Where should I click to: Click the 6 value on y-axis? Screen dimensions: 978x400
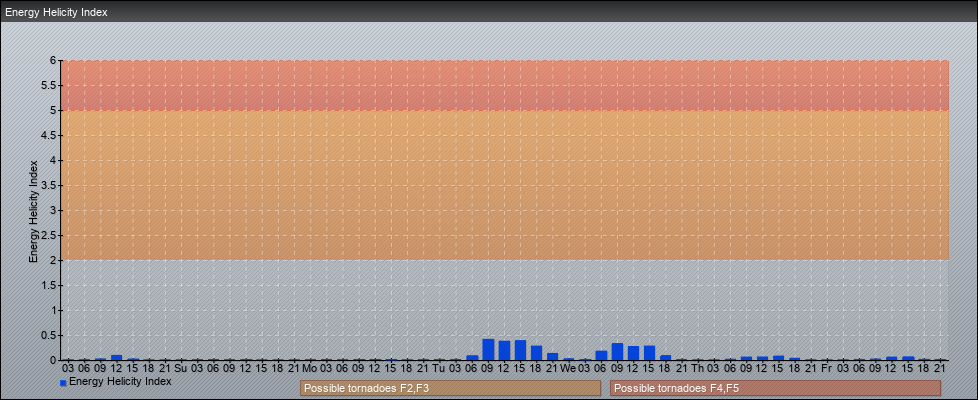54,61
